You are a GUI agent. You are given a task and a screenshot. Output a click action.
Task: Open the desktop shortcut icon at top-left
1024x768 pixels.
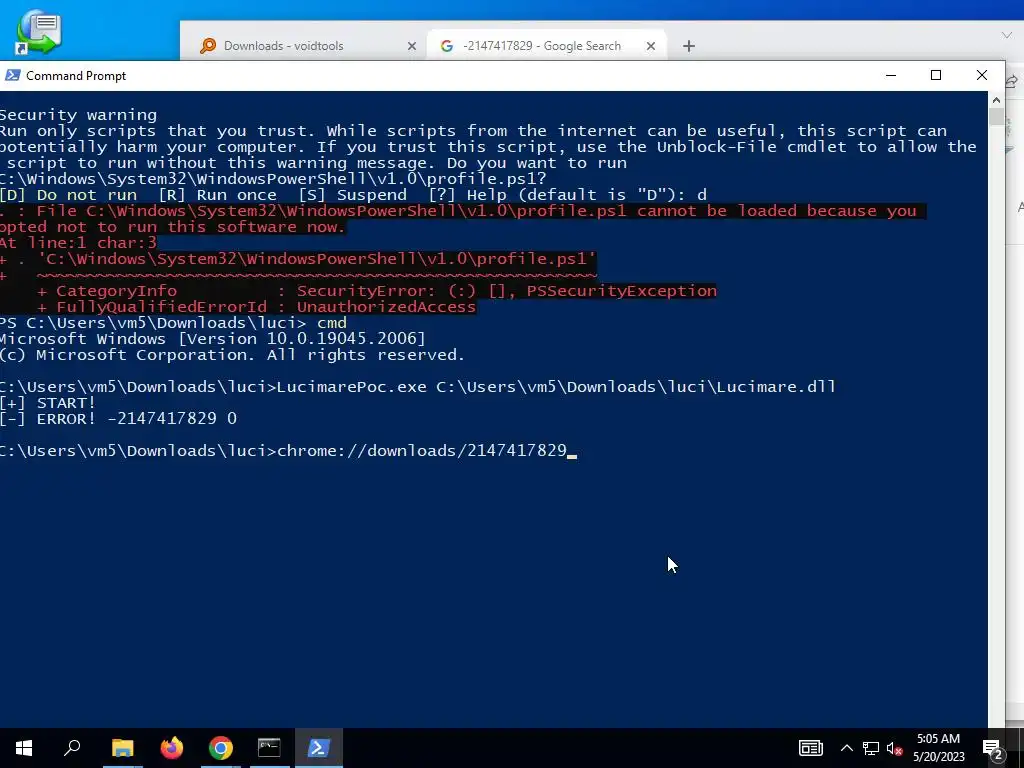pyautogui.click(x=39, y=31)
